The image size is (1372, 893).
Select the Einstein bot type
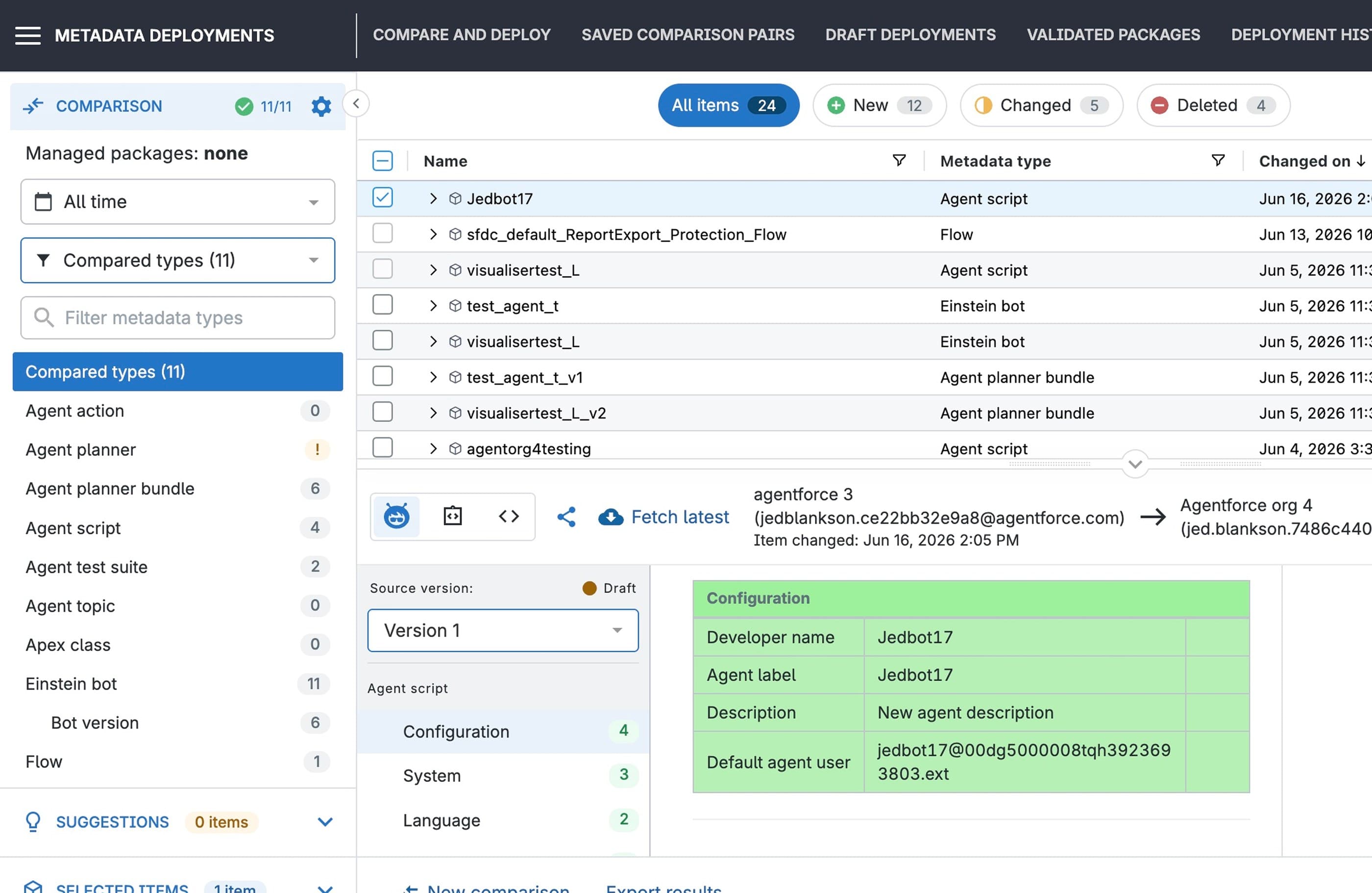177,684
